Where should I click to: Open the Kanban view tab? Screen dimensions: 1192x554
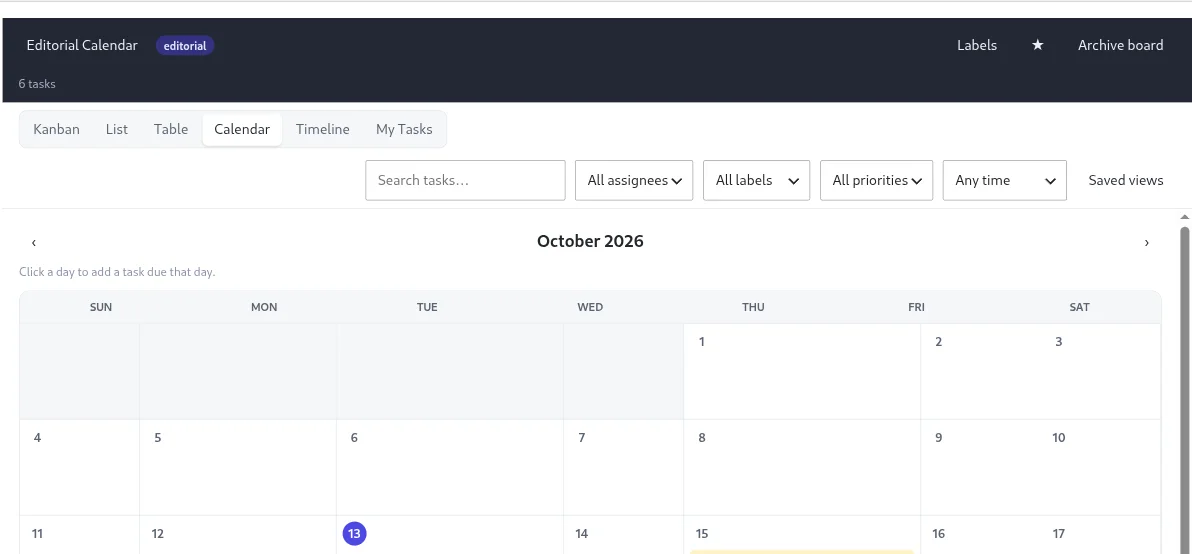pos(56,129)
